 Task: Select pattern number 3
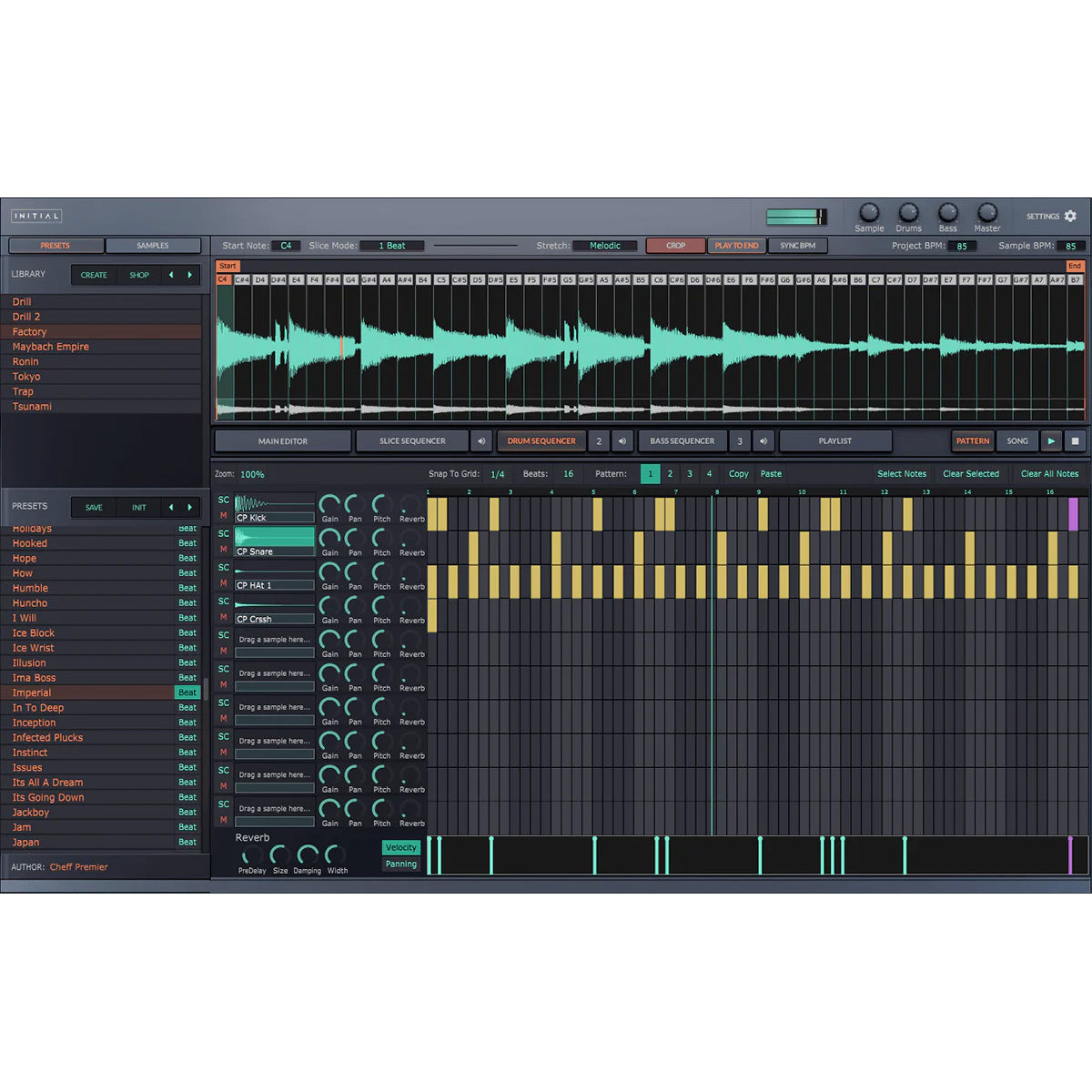tap(690, 474)
